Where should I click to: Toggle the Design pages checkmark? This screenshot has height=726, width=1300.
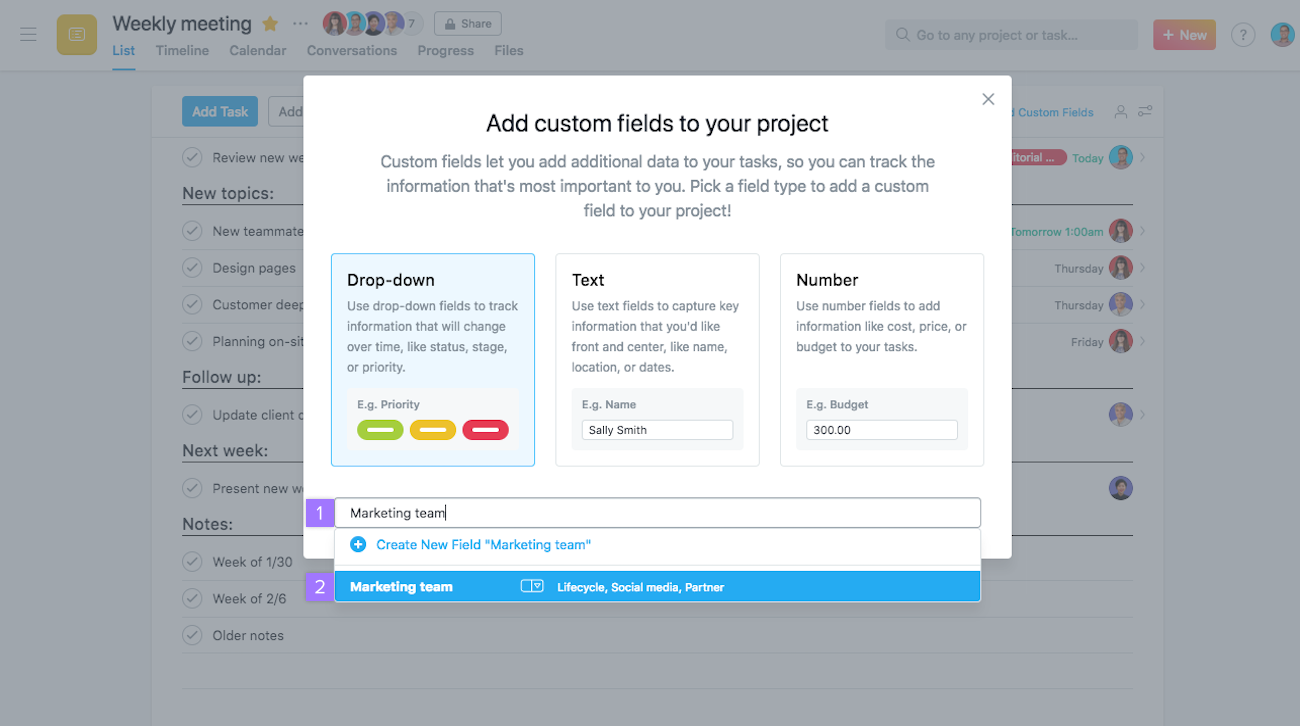tap(192, 268)
